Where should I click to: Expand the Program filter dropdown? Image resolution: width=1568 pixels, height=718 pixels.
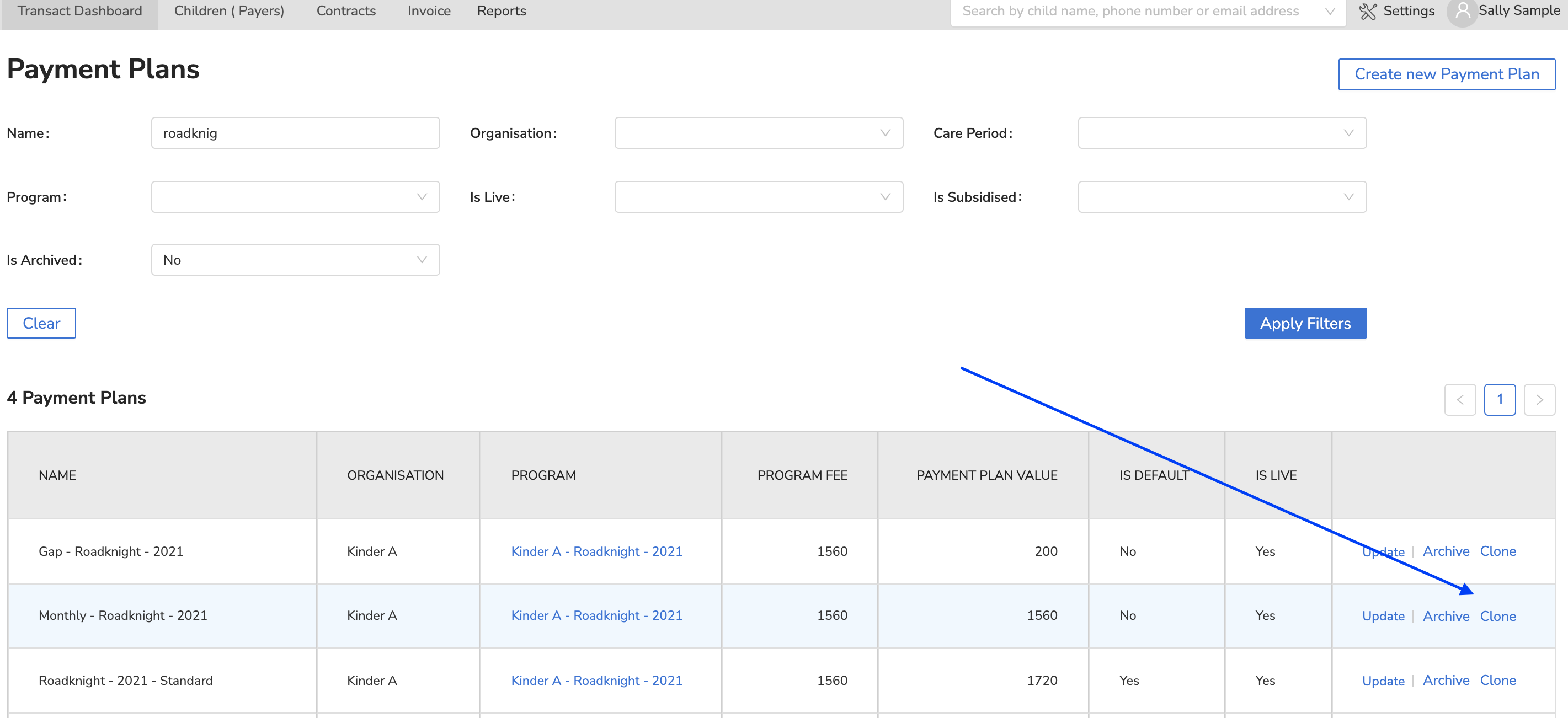click(295, 197)
